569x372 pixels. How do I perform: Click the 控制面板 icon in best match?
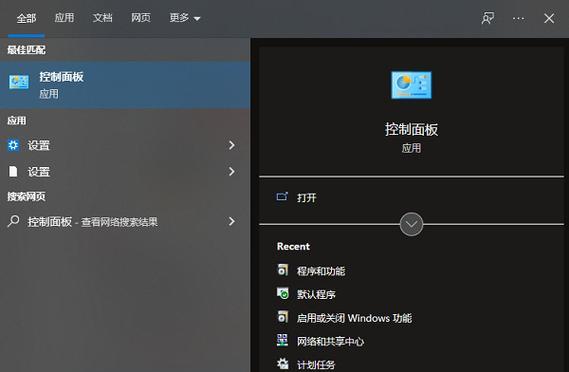[19, 82]
